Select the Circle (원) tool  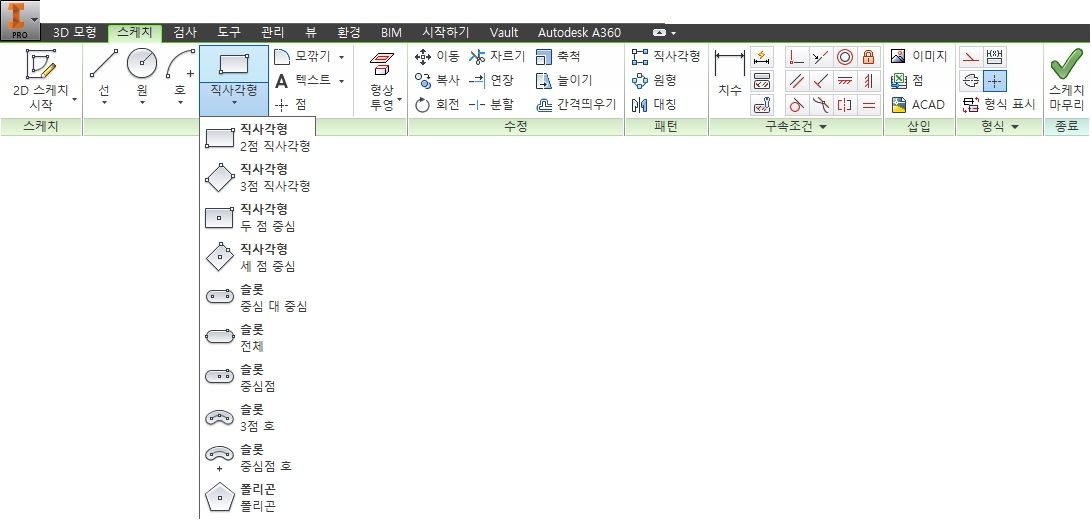(x=142, y=73)
